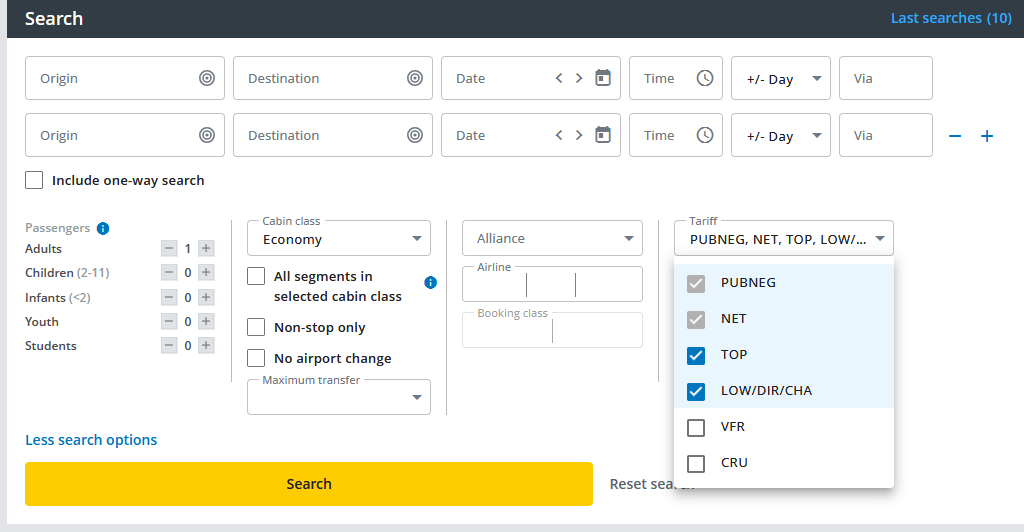Viewport: 1024px width, 532px height.
Task: Tick the No airport change checkbox
Action: coord(257,358)
